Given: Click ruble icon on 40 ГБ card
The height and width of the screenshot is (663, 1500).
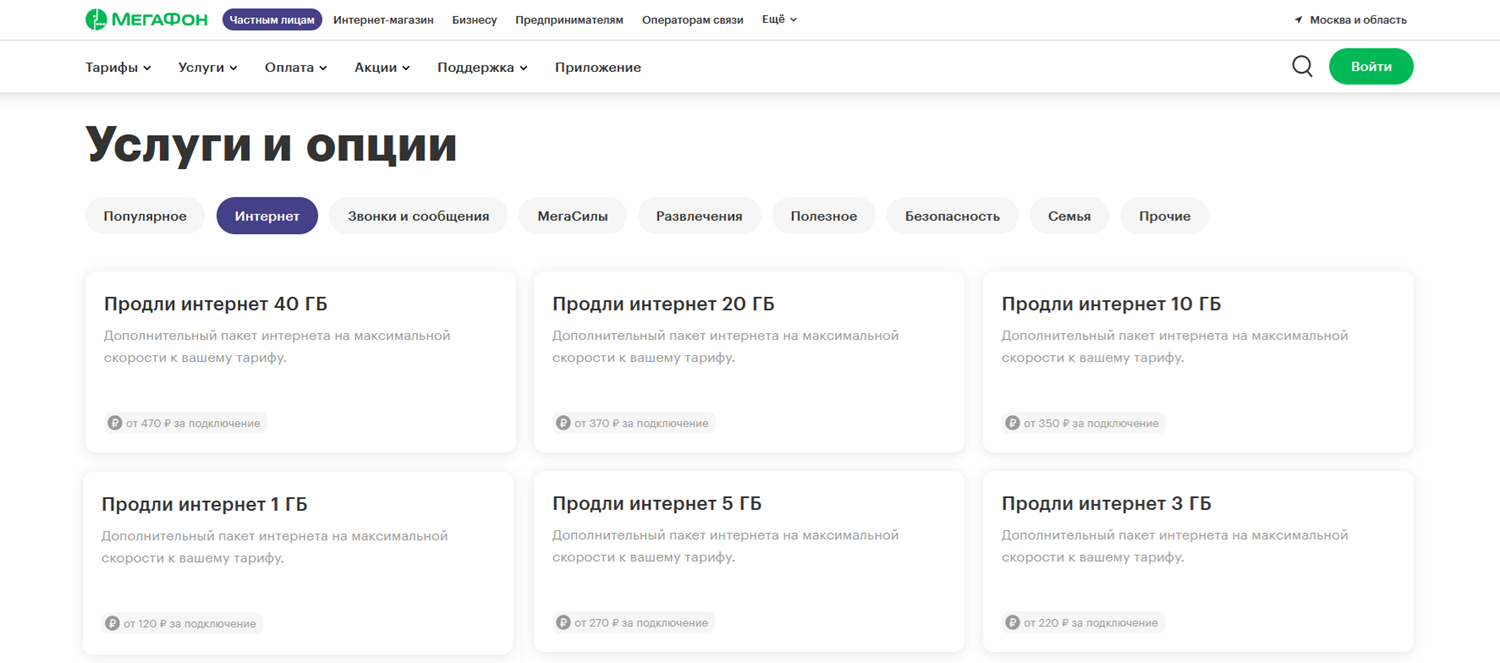Looking at the screenshot, I should [x=115, y=423].
